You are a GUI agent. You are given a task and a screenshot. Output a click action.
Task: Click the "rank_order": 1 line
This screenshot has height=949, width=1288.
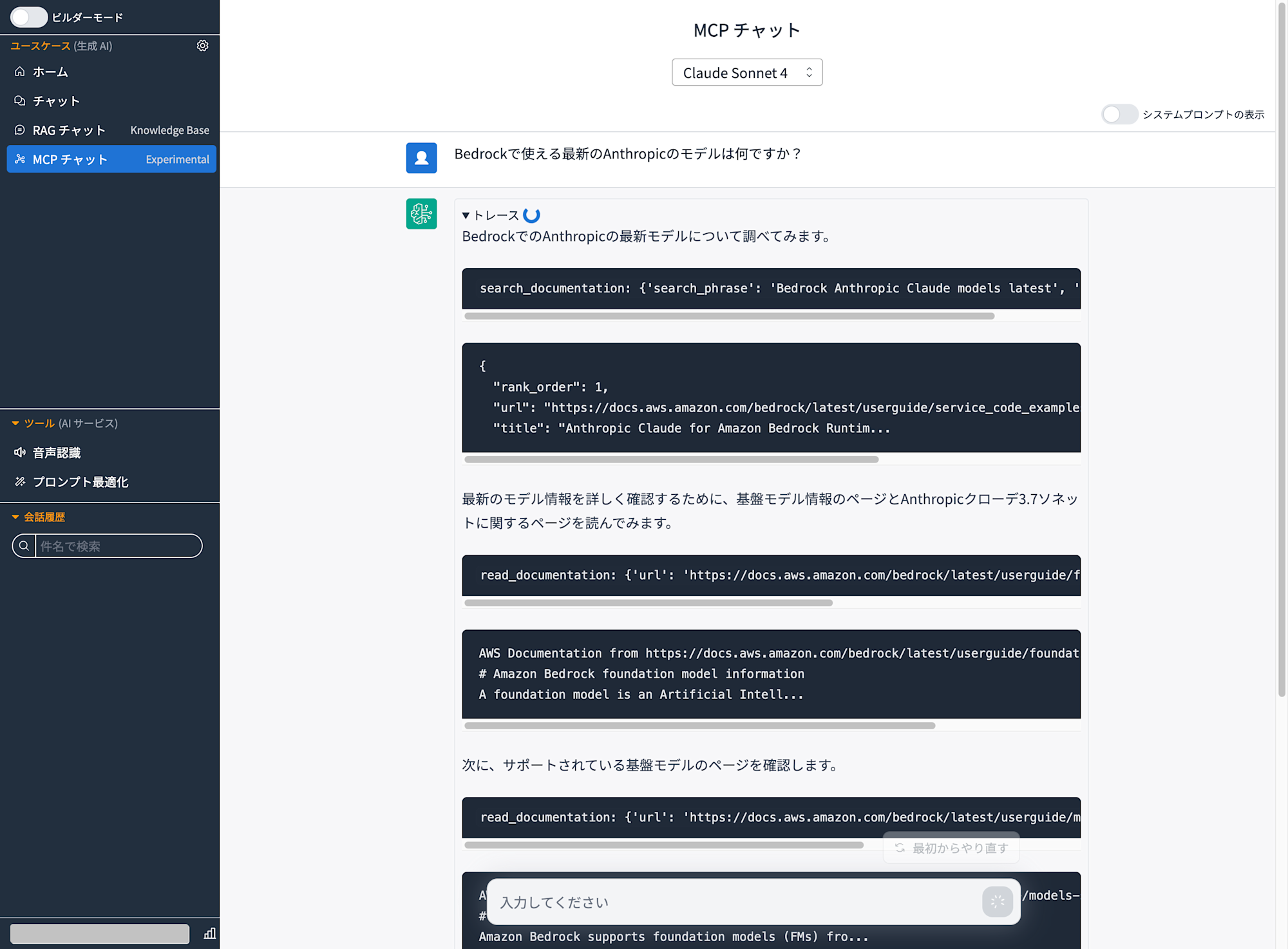[x=551, y=387]
